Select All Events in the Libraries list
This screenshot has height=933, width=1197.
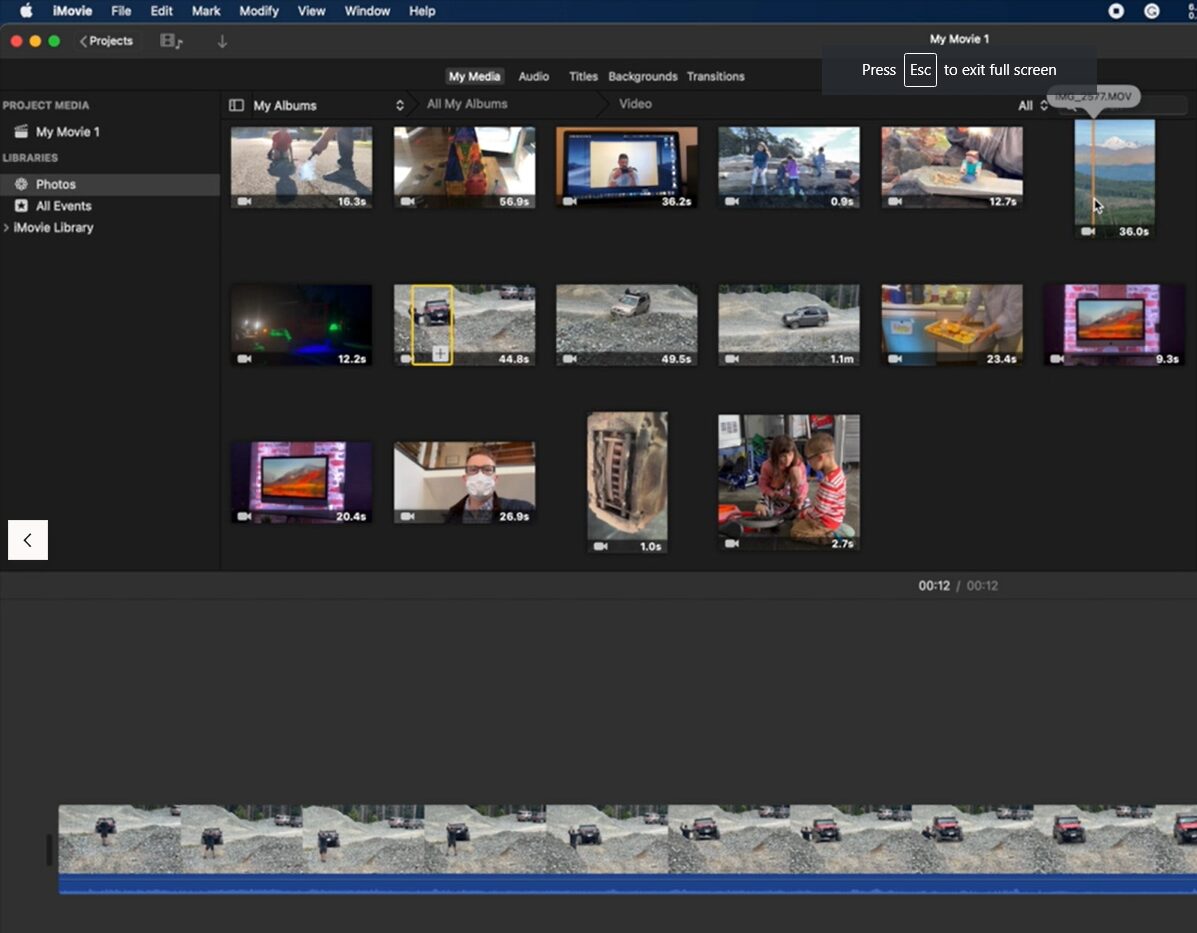pyautogui.click(x=63, y=206)
